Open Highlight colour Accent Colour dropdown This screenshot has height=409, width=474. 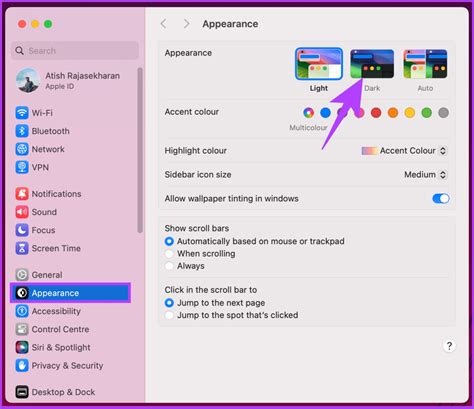point(404,151)
